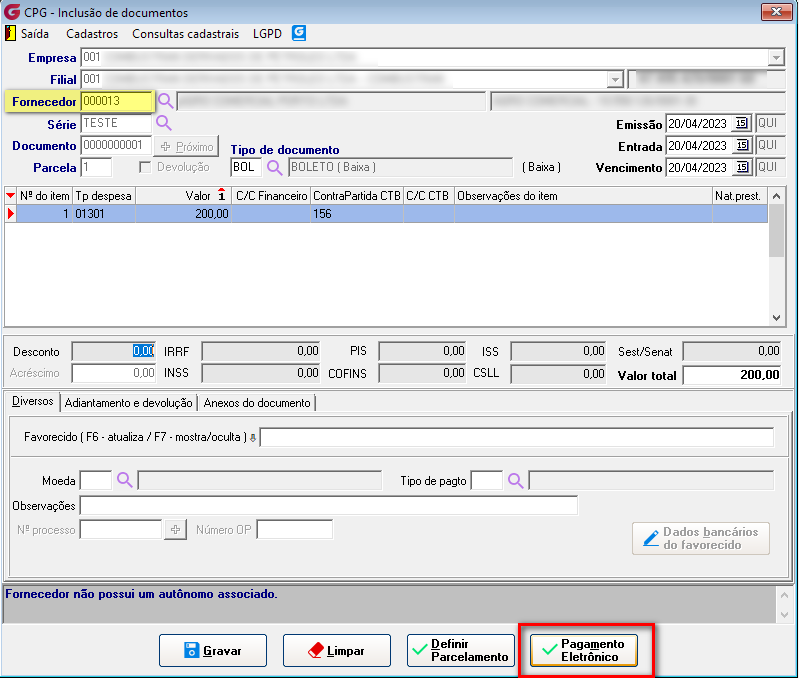Click the Próximo button
The height and width of the screenshot is (678, 799).
tap(187, 146)
